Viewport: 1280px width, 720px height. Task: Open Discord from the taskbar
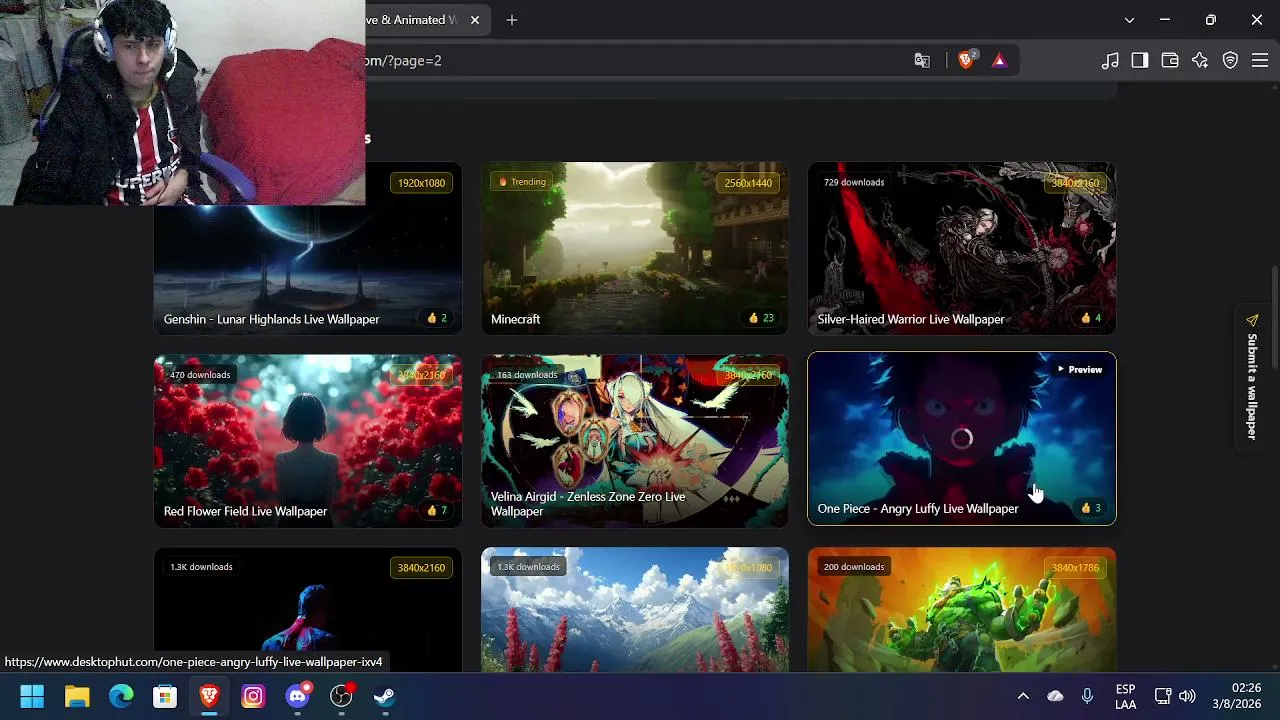pyautogui.click(x=297, y=696)
